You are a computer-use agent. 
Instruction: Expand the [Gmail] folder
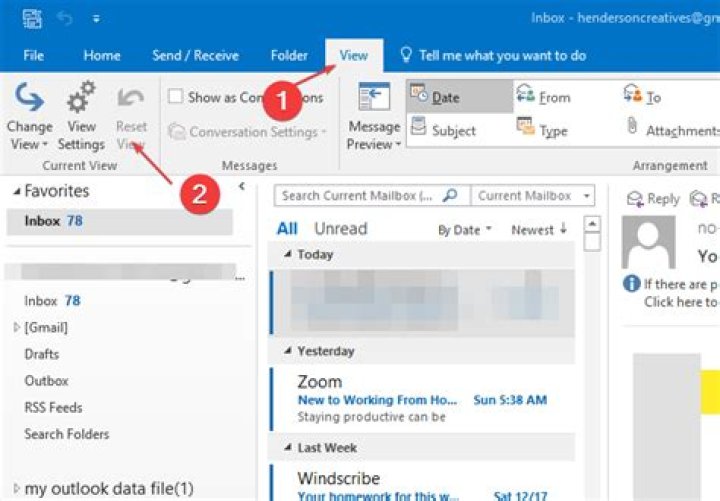point(15,328)
